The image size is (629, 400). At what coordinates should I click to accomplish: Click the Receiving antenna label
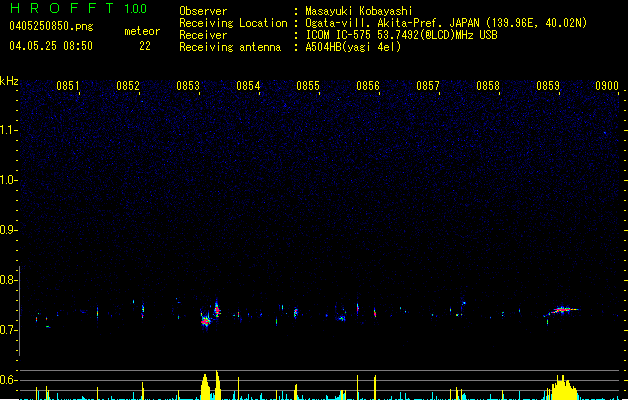click(230, 47)
